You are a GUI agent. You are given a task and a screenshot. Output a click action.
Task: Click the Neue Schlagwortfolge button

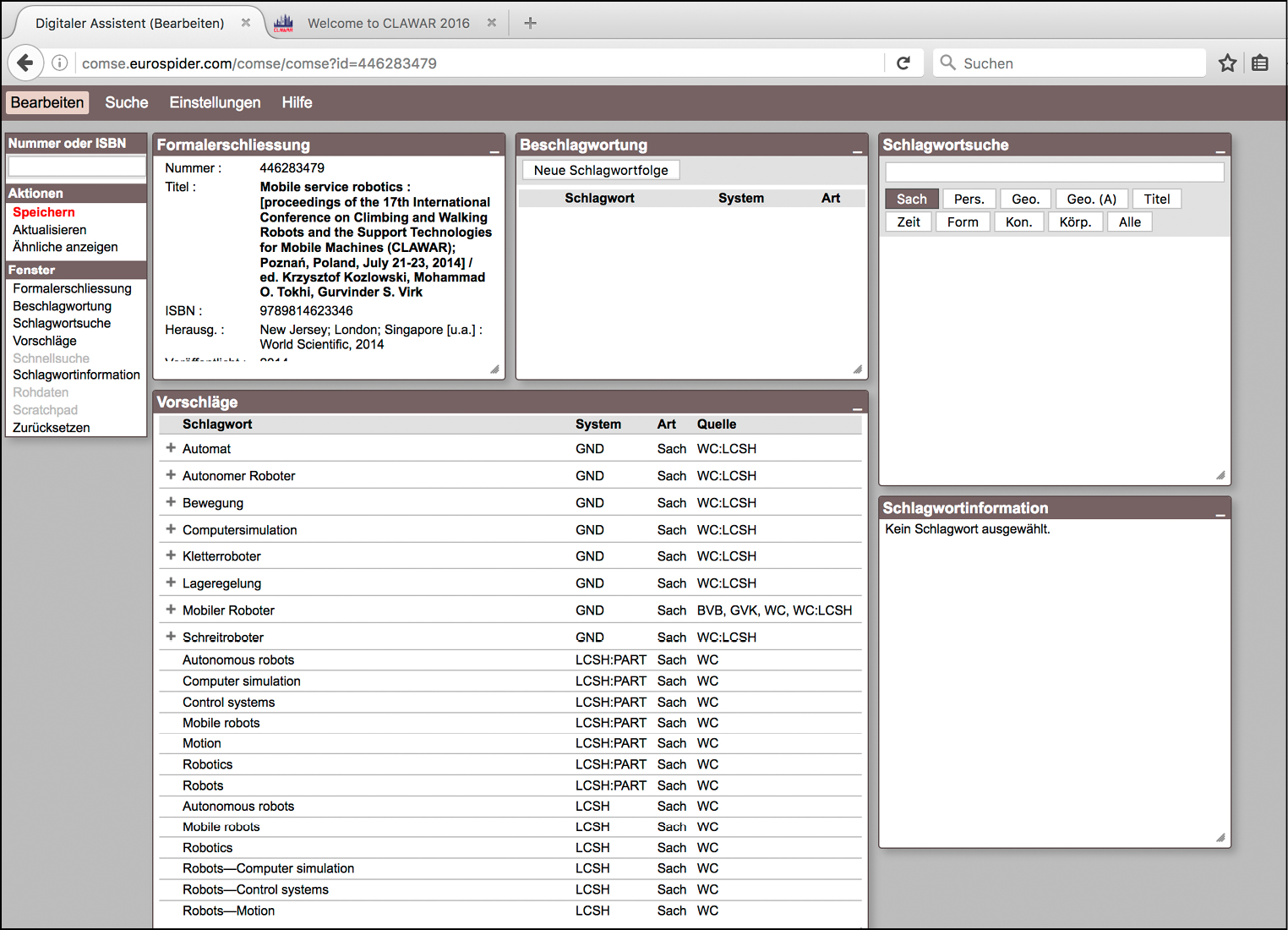[x=601, y=170]
